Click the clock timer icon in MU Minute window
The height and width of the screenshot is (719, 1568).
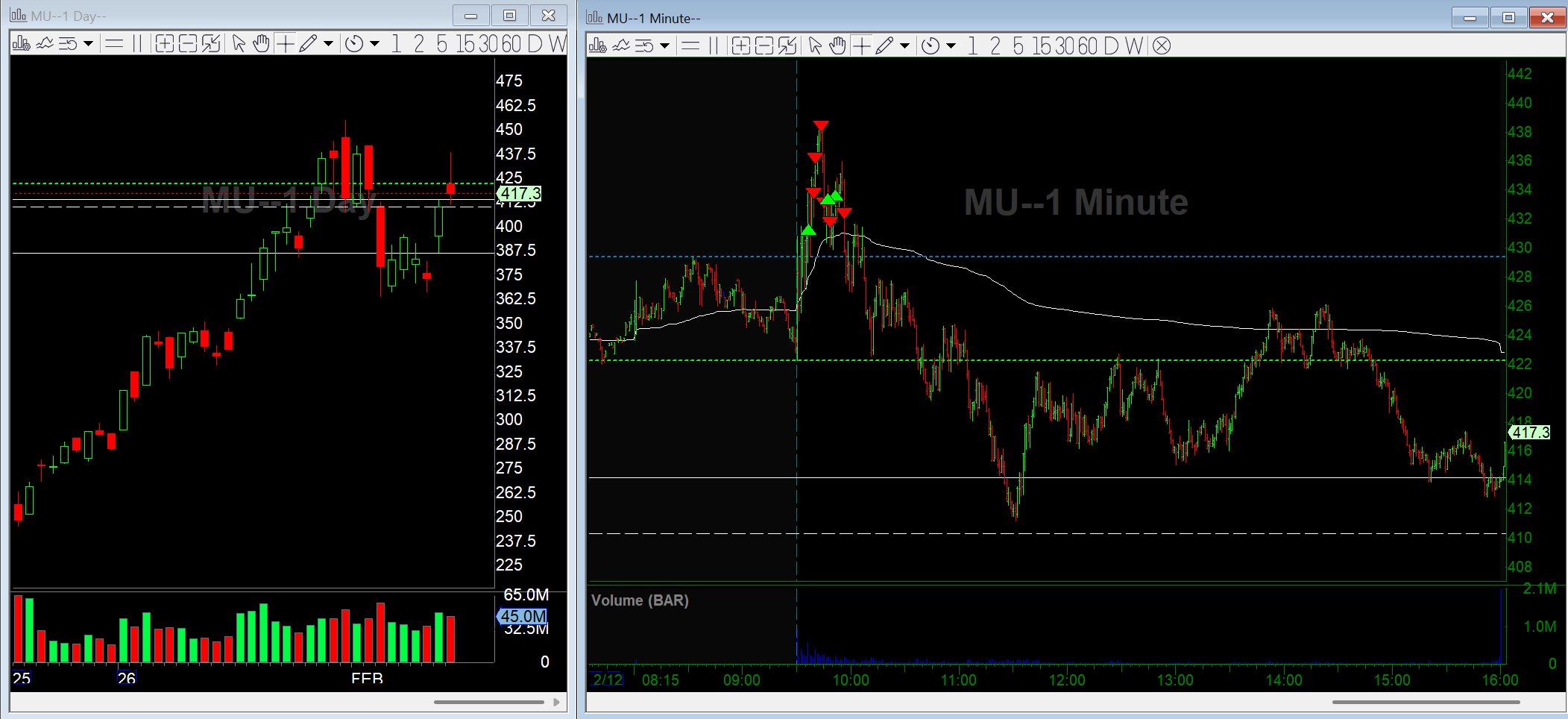[x=931, y=46]
